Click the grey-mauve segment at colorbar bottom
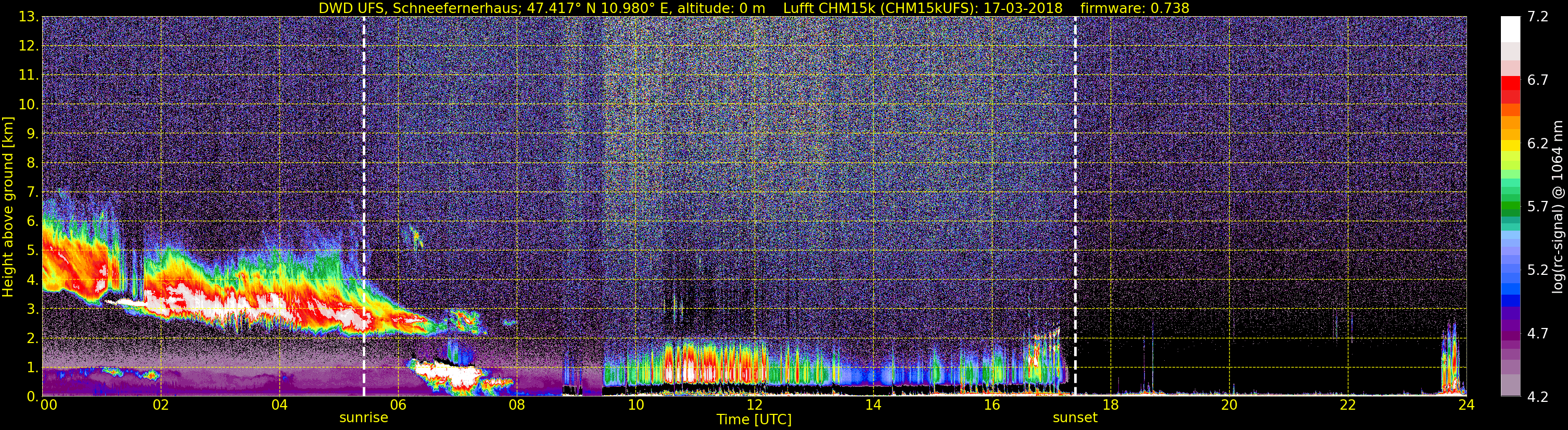This screenshot has height=430, width=1568. tap(1511, 385)
